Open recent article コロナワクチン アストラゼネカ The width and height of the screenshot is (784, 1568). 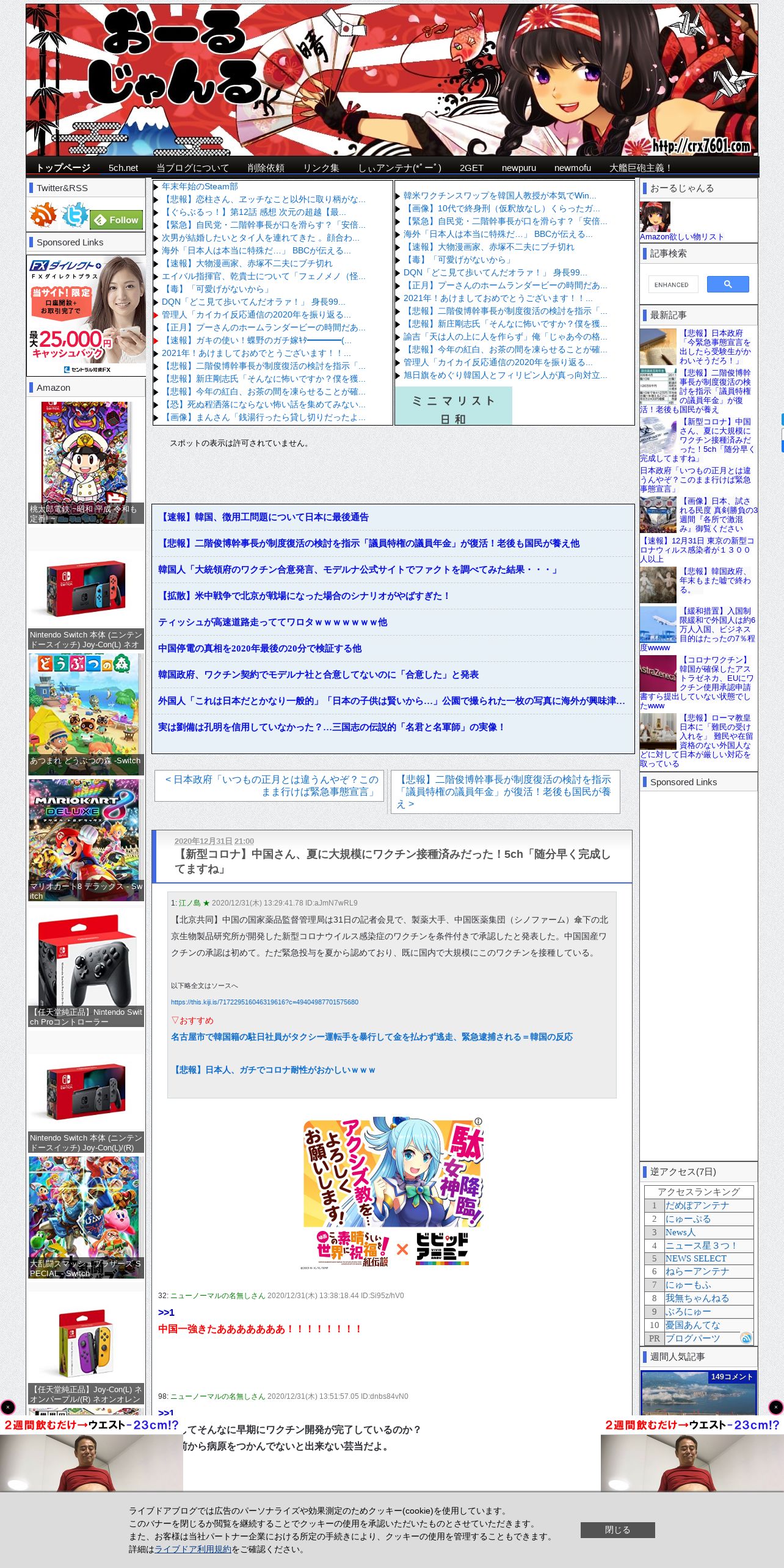pyautogui.click(x=698, y=683)
